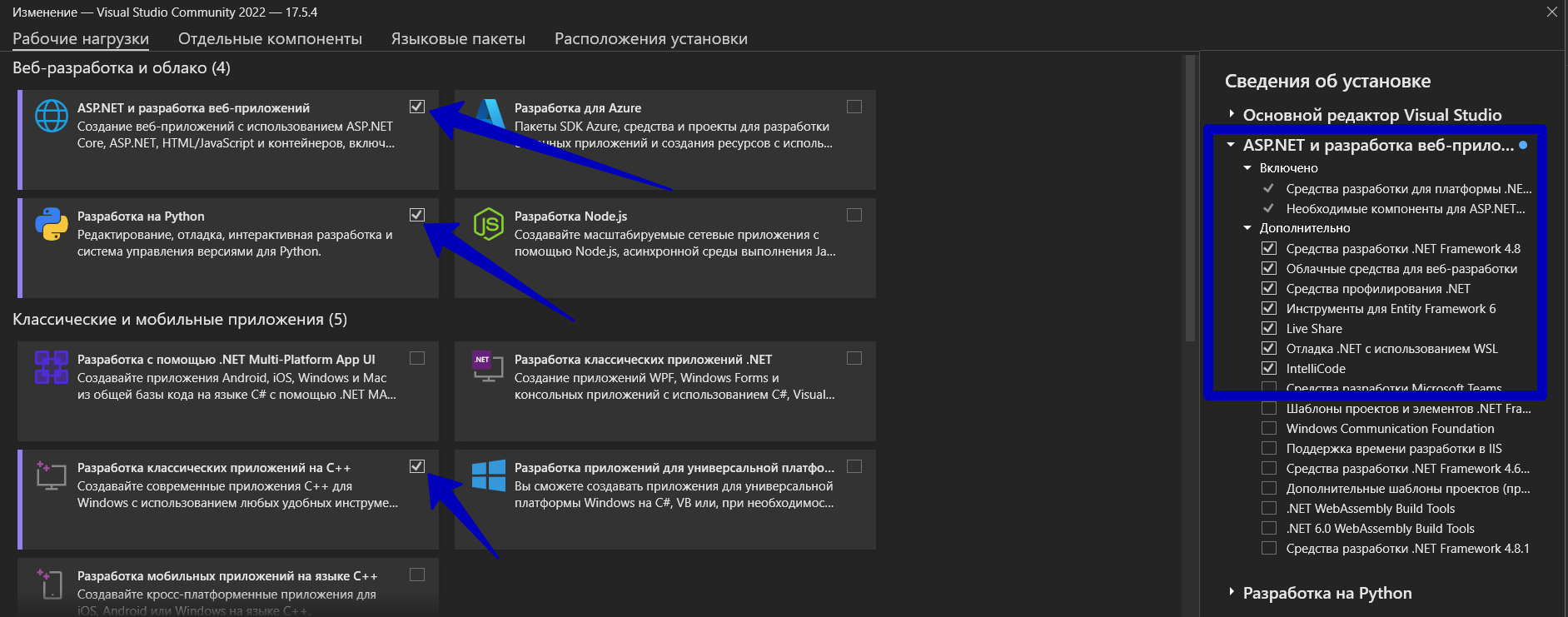Click the .NET desktop development icon

[x=488, y=366]
